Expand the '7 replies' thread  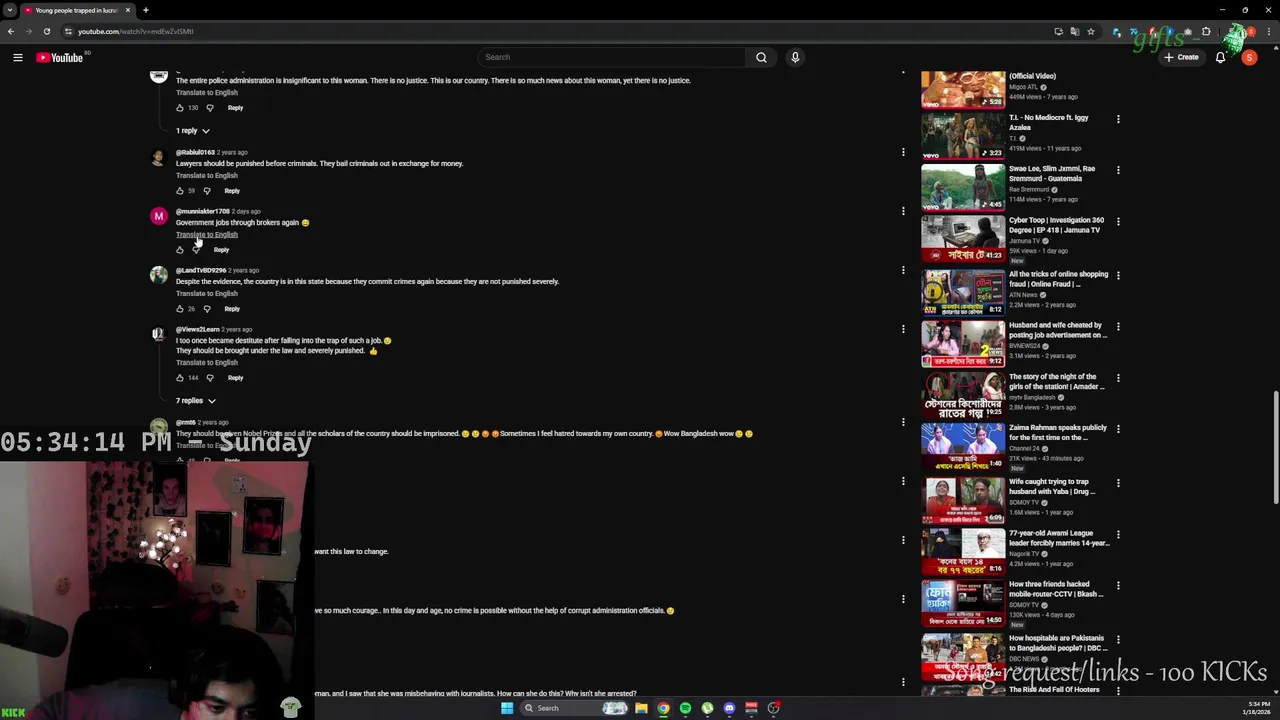[196, 401]
